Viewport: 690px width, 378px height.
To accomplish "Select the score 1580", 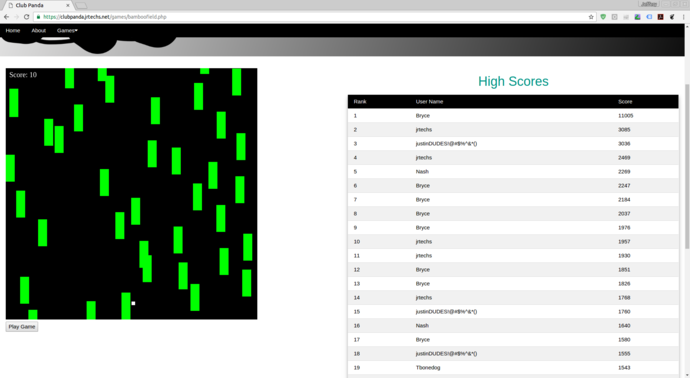I will [624, 340].
